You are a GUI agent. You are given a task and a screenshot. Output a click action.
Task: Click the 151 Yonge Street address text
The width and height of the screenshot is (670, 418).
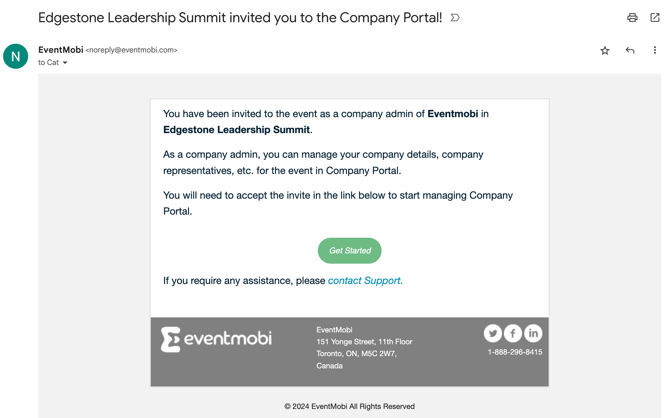364,342
